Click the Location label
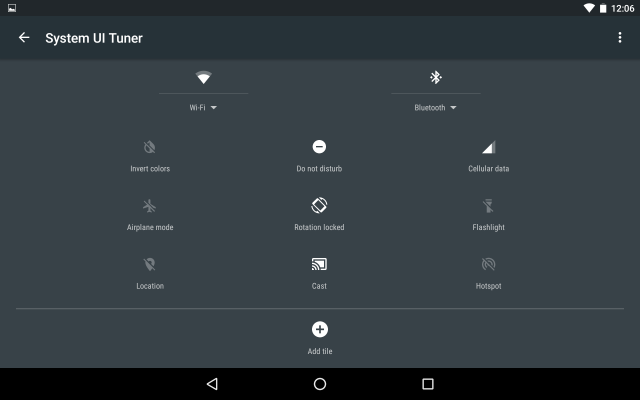Image resolution: width=640 pixels, height=400 pixels. tap(150, 286)
